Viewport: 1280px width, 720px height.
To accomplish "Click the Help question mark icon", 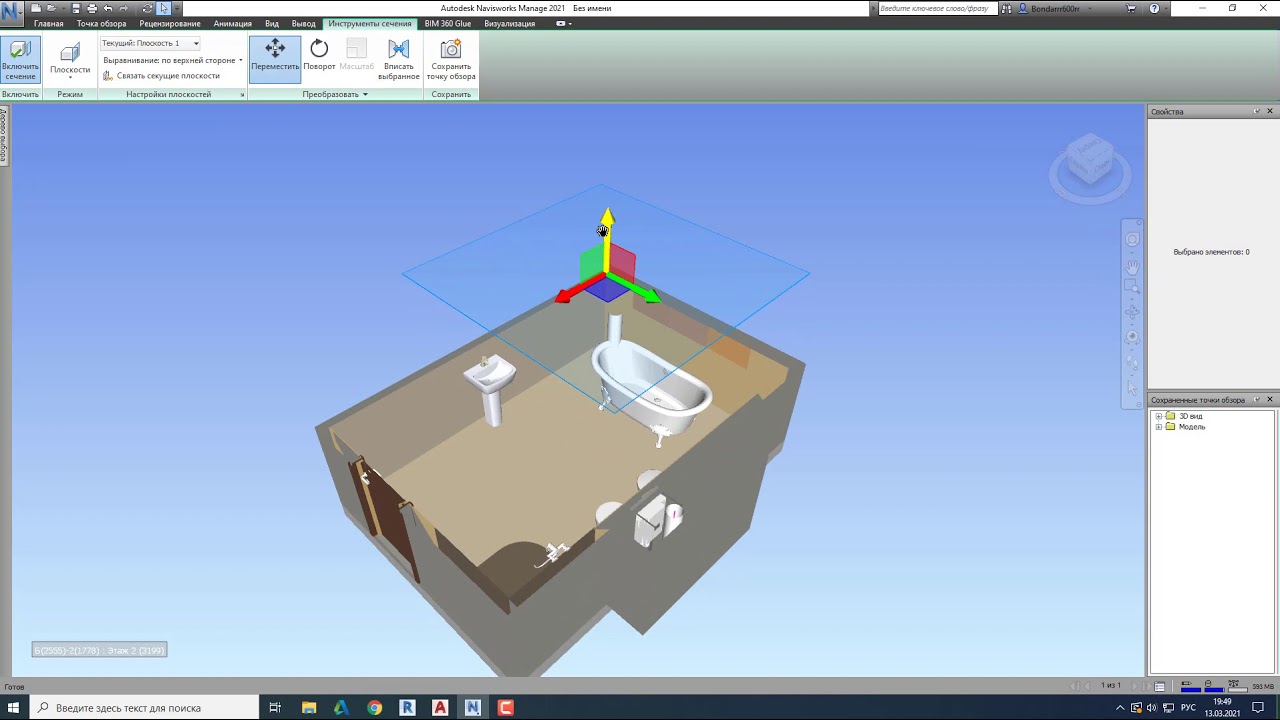I will (1155, 8).
